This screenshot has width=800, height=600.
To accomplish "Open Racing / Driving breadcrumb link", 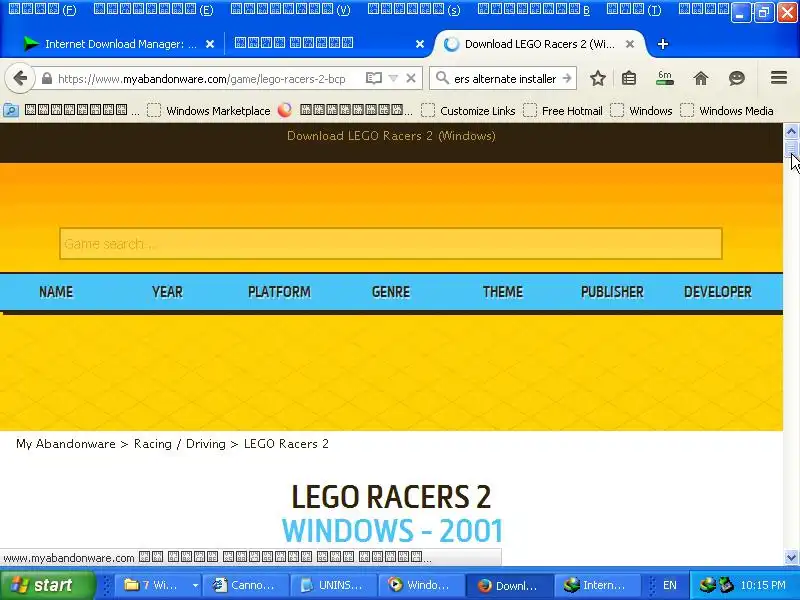I will click(180, 444).
